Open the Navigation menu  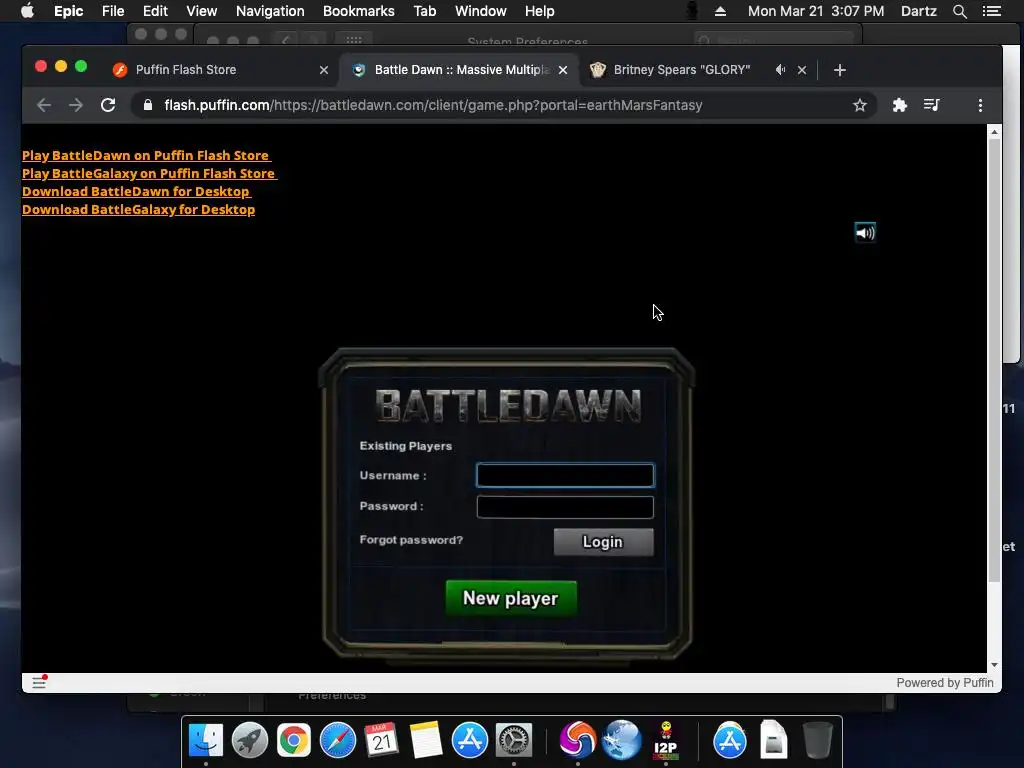[x=270, y=11]
